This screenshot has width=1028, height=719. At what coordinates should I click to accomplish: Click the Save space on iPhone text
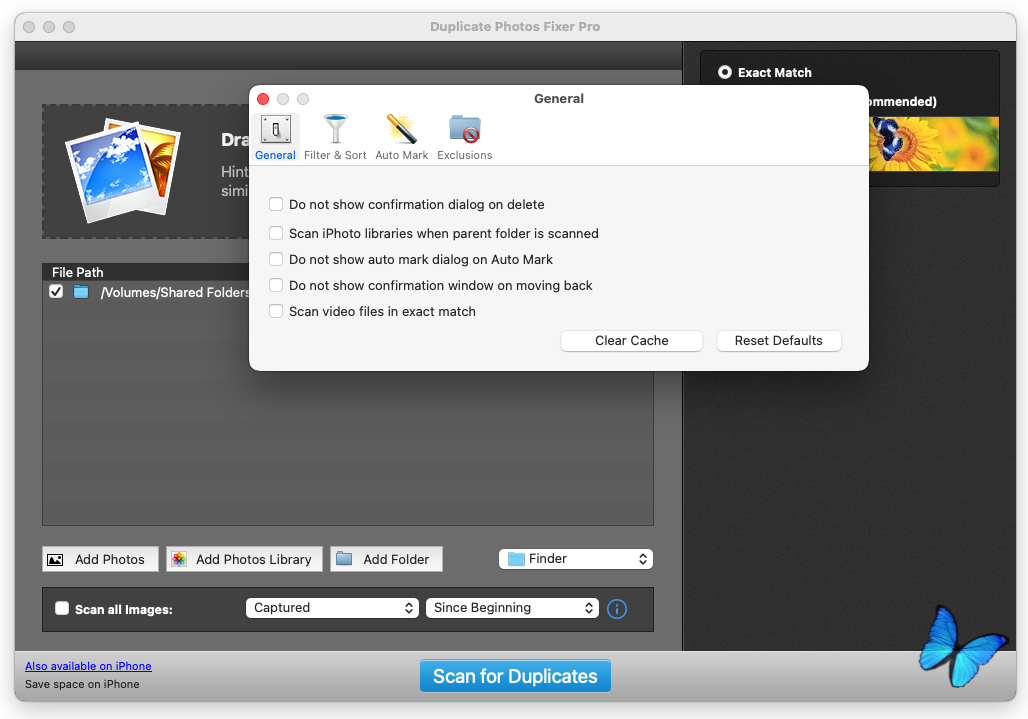tap(82, 684)
